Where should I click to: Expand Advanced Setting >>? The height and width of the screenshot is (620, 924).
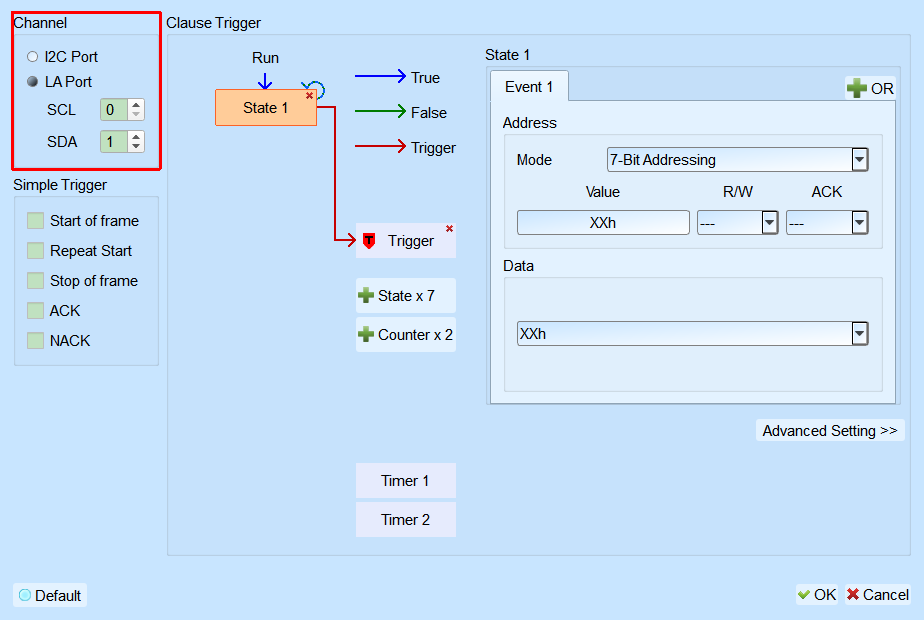830,431
